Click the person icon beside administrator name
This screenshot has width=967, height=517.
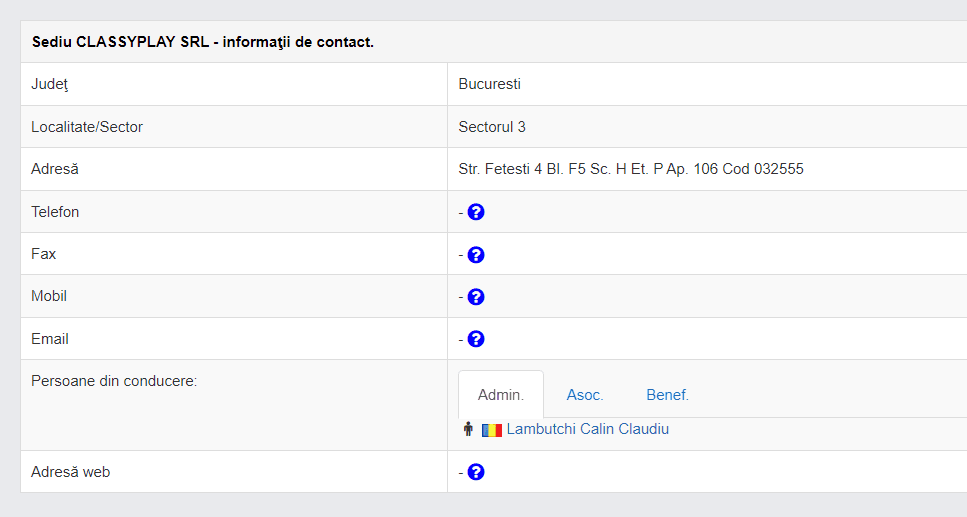pos(468,429)
